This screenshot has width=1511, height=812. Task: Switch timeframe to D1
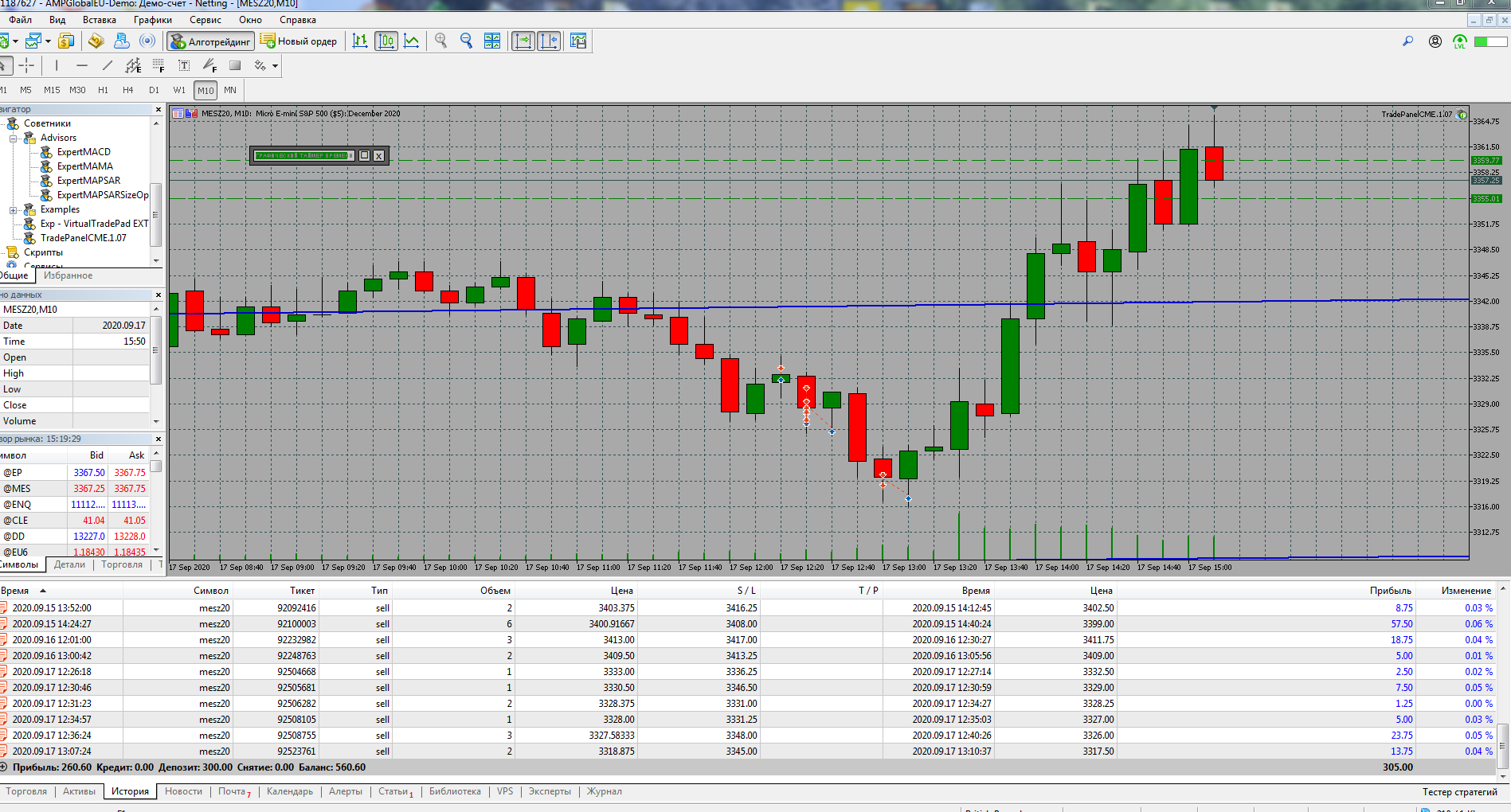(x=154, y=90)
